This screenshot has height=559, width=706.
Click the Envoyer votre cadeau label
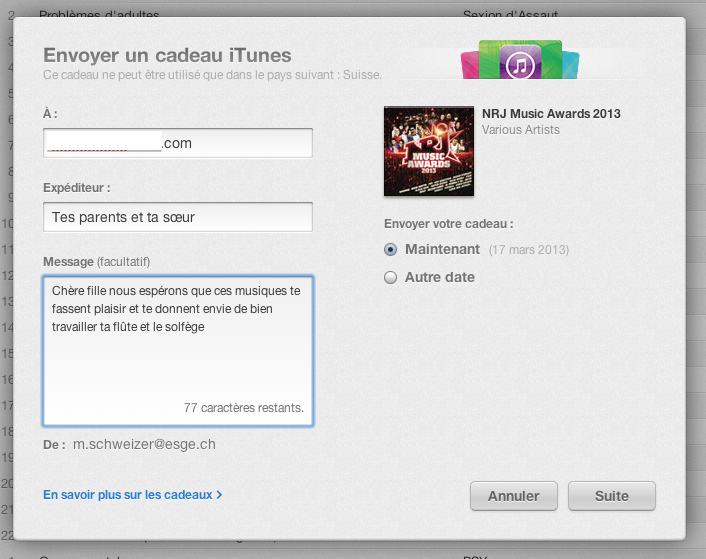[455, 223]
